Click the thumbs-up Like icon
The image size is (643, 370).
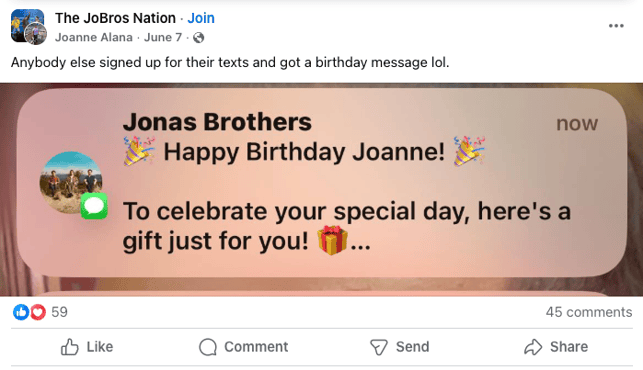coord(69,347)
